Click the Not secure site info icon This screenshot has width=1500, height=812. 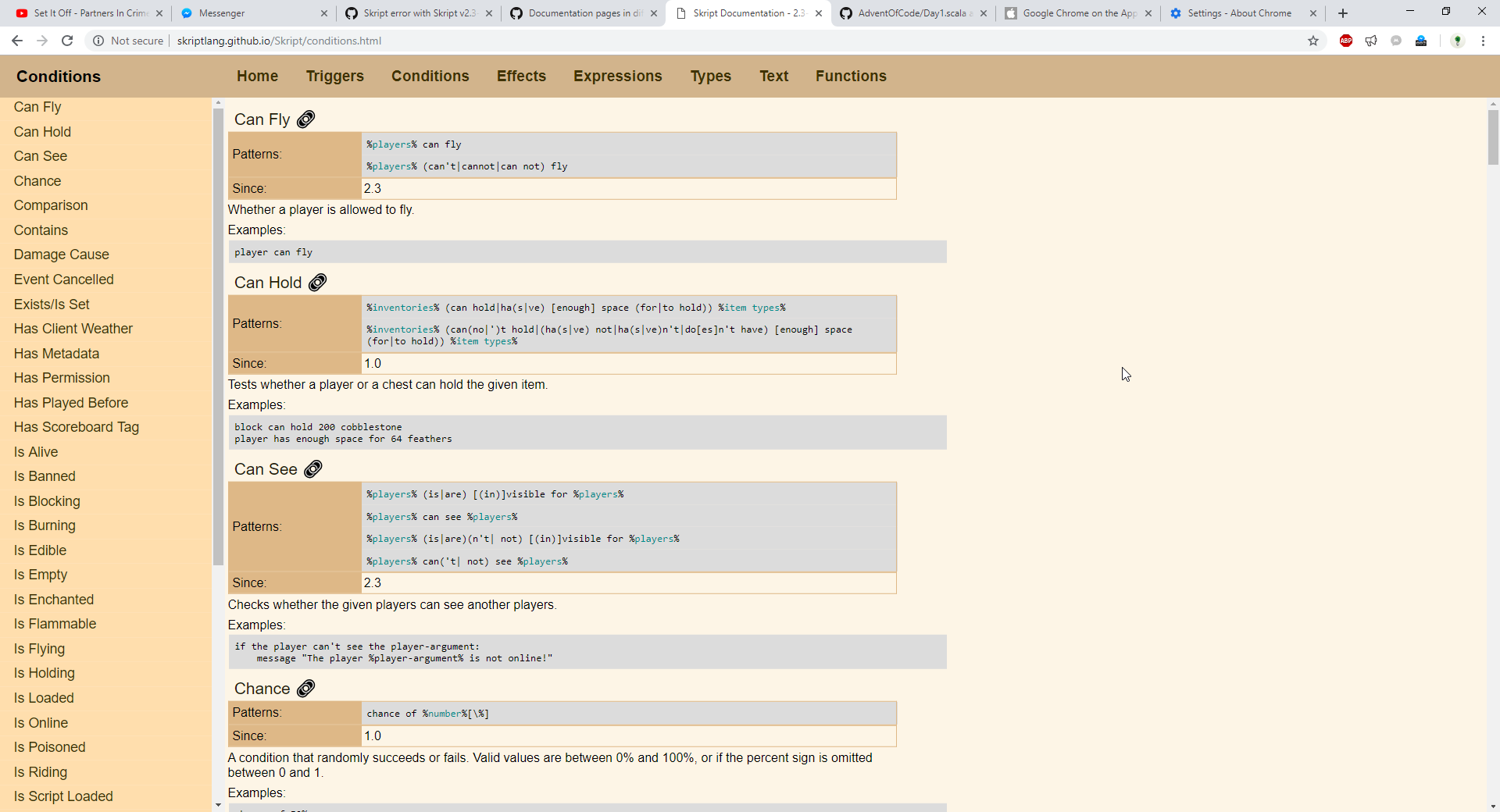coord(98,41)
